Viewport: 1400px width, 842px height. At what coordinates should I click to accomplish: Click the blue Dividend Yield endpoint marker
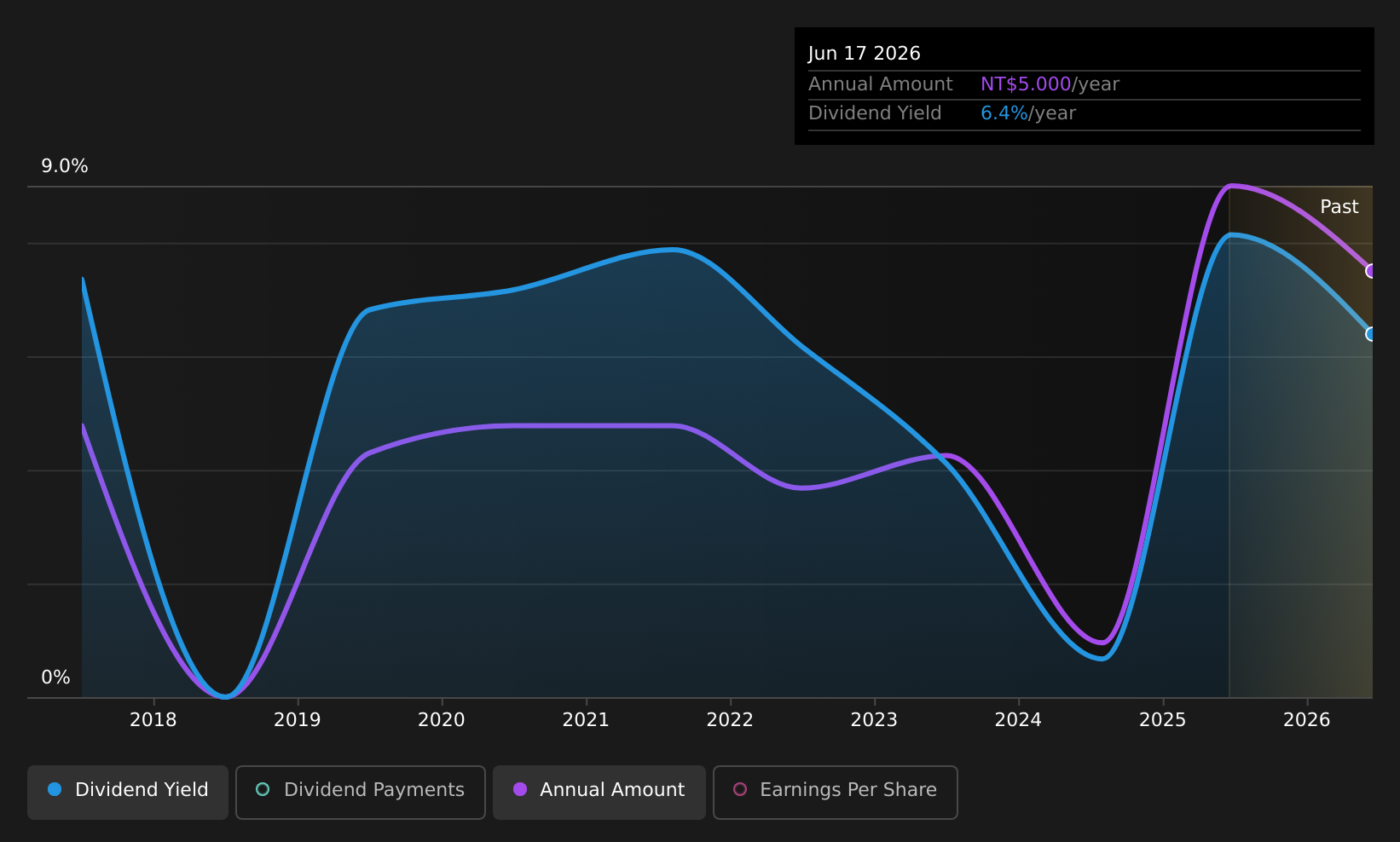tap(1371, 334)
